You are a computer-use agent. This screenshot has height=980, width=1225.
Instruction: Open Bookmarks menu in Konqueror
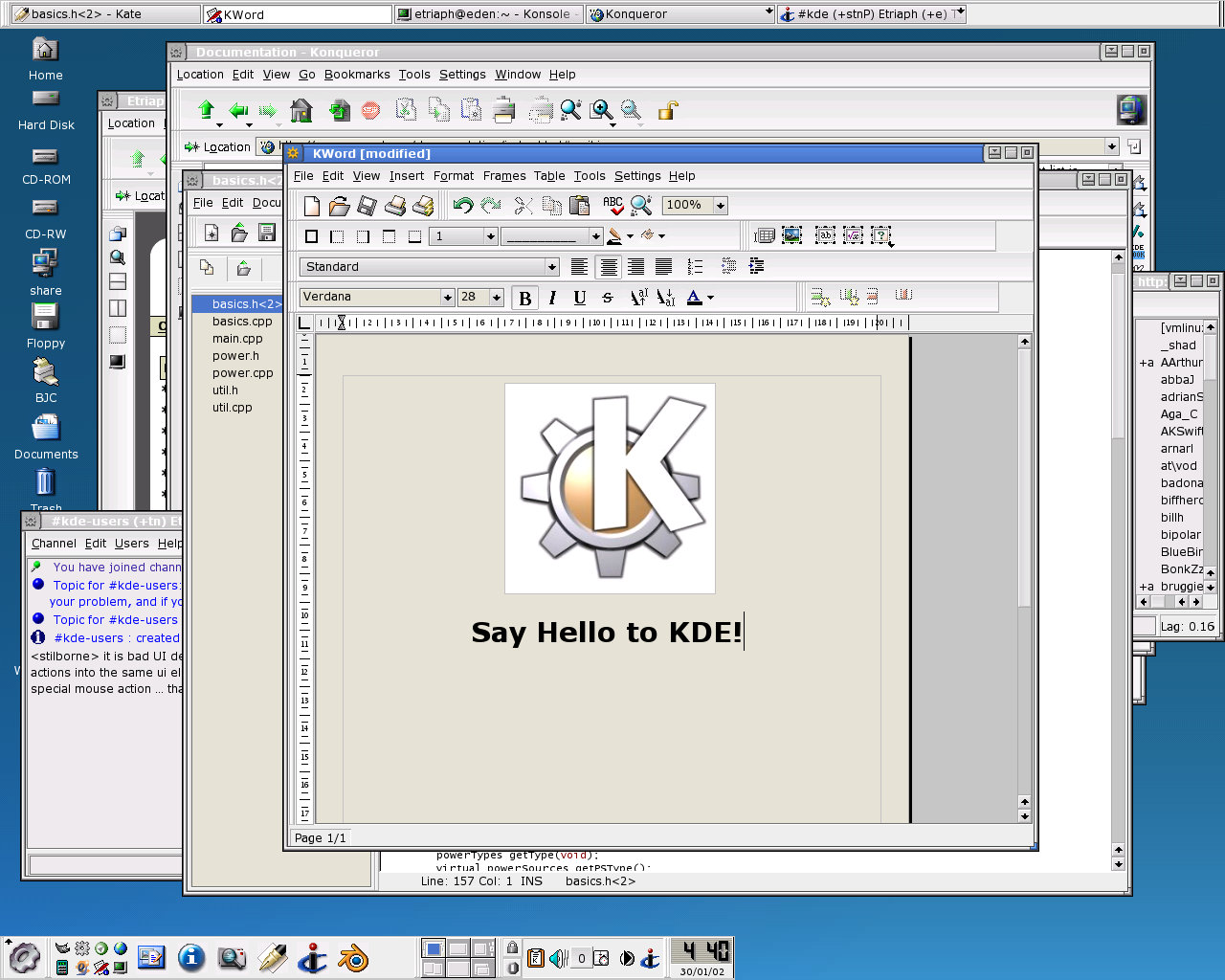point(357,75)
